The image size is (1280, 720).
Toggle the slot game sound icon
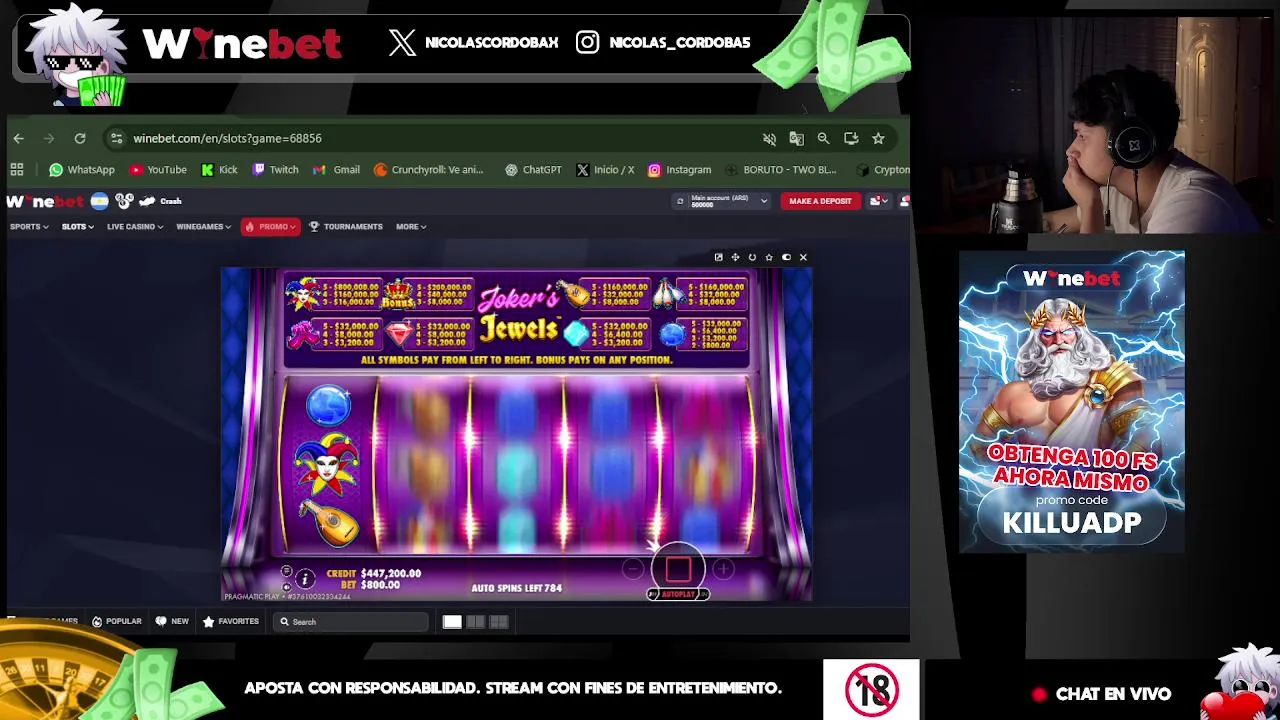tap(286, 586)
